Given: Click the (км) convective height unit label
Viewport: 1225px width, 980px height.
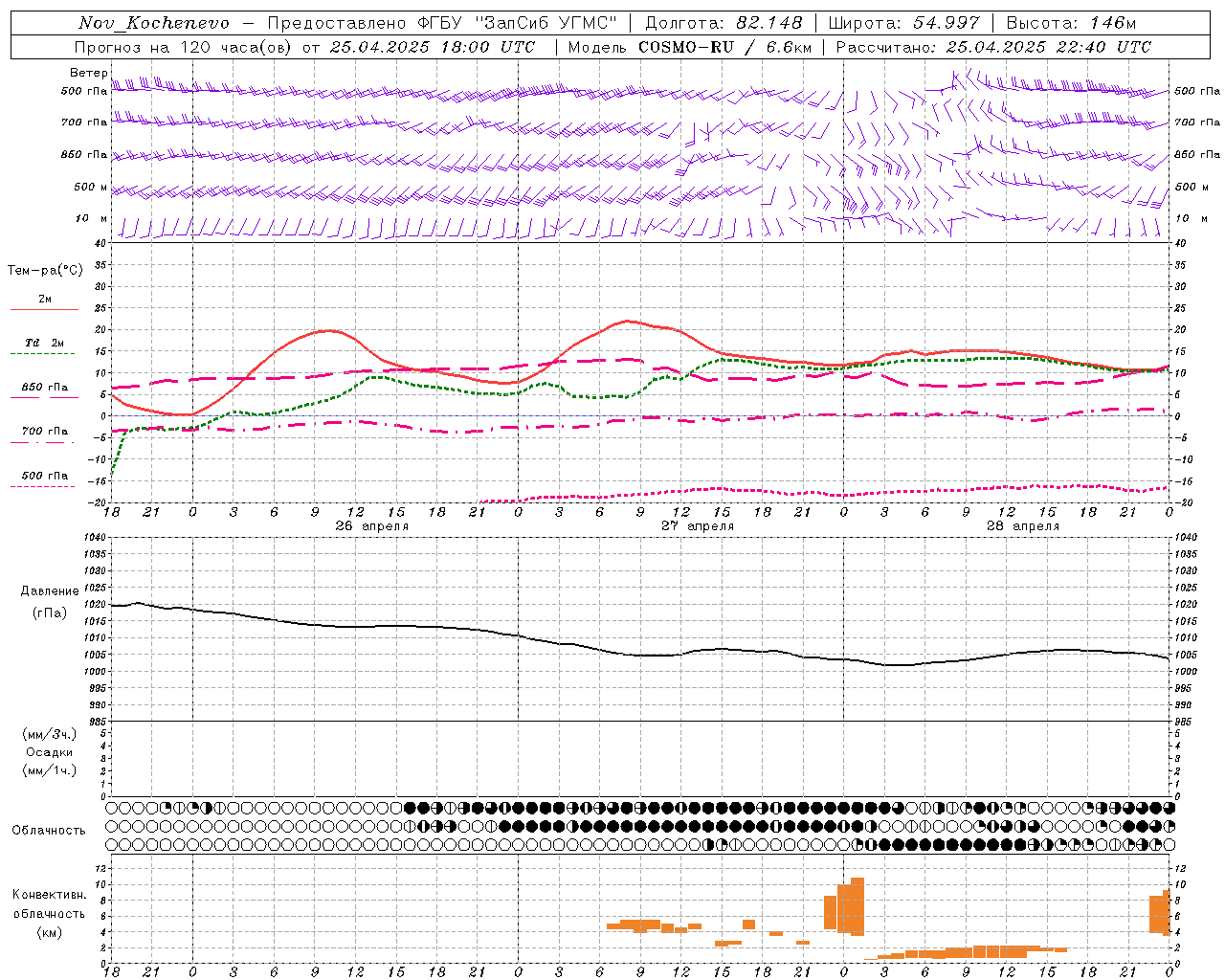Looking at the screenshot, I should (x=50, y=932).
